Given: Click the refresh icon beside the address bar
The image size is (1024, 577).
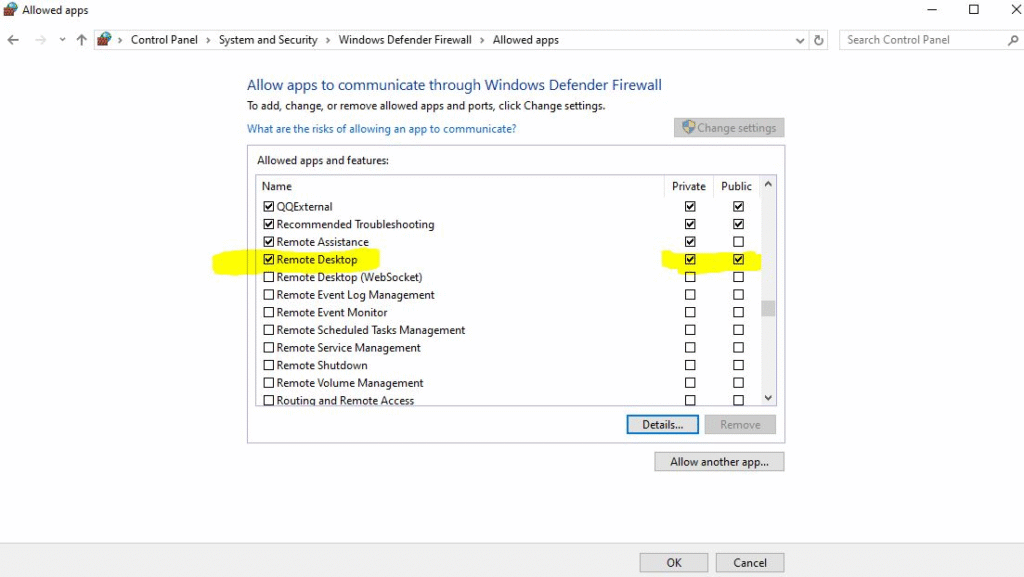Looking at the screenshot, I should click(818, 39).
